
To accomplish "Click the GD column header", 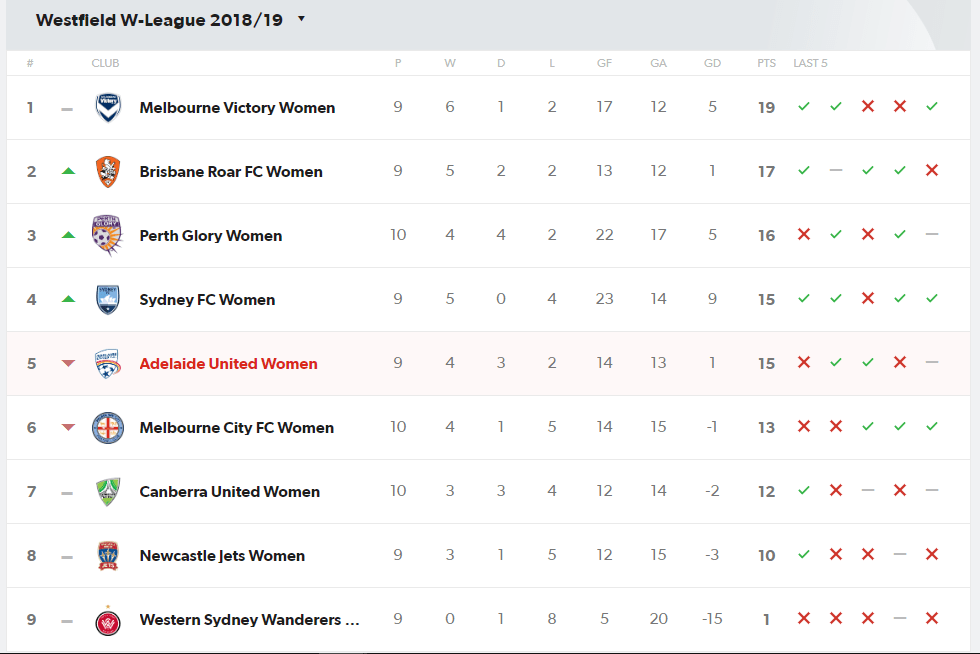I will (x=712, y=63).
